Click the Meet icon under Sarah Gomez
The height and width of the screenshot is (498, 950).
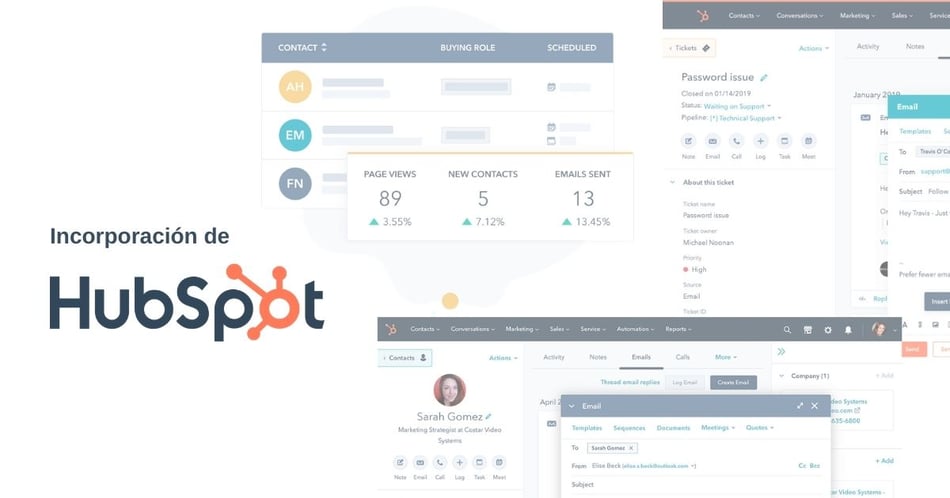pyautogui.click(x=499, y=463)
